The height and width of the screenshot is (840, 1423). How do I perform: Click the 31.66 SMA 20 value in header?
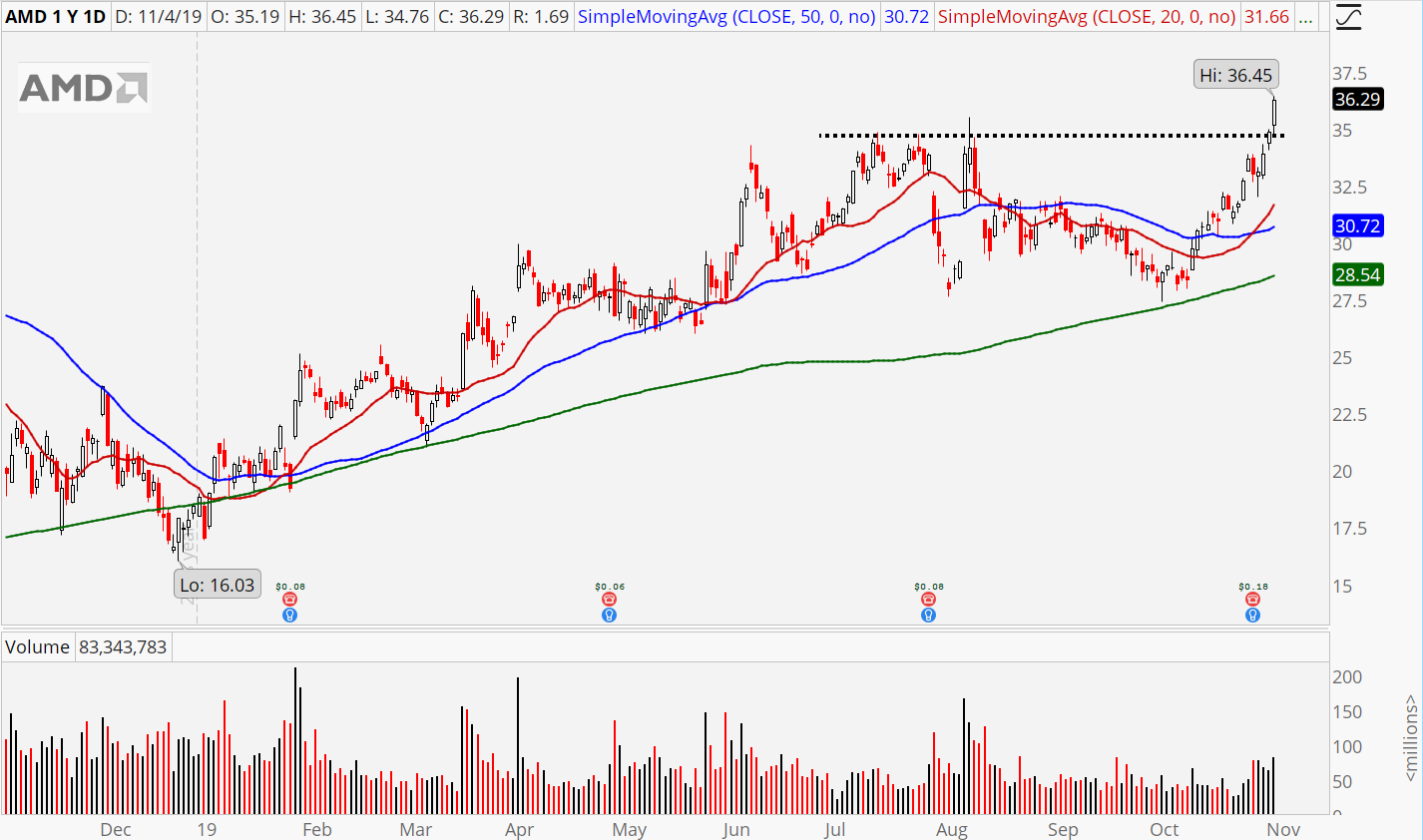[1267, 17]
